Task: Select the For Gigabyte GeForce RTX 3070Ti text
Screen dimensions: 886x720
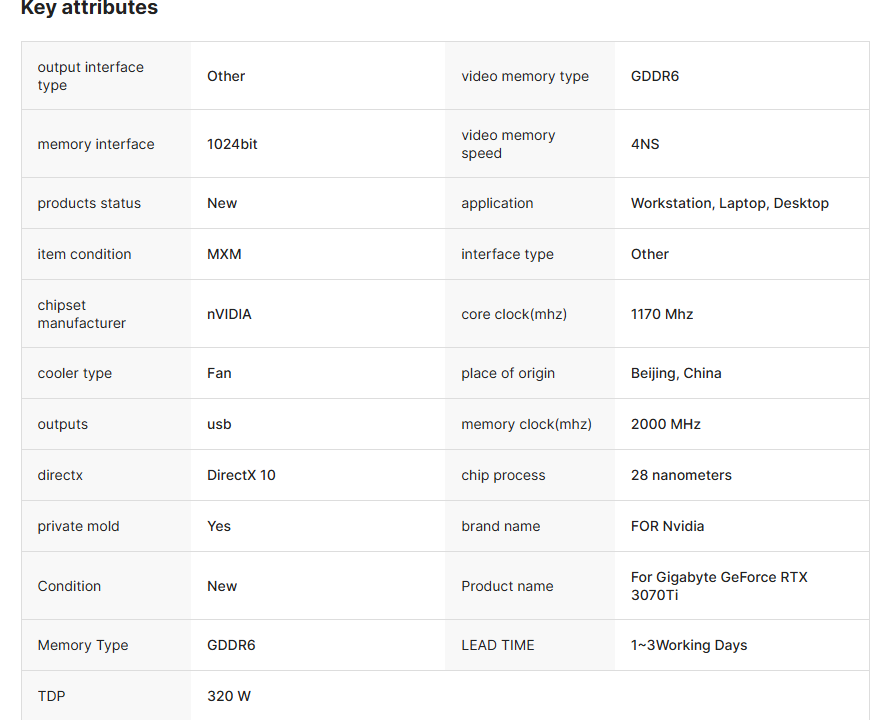Action: tap(719, 586)
